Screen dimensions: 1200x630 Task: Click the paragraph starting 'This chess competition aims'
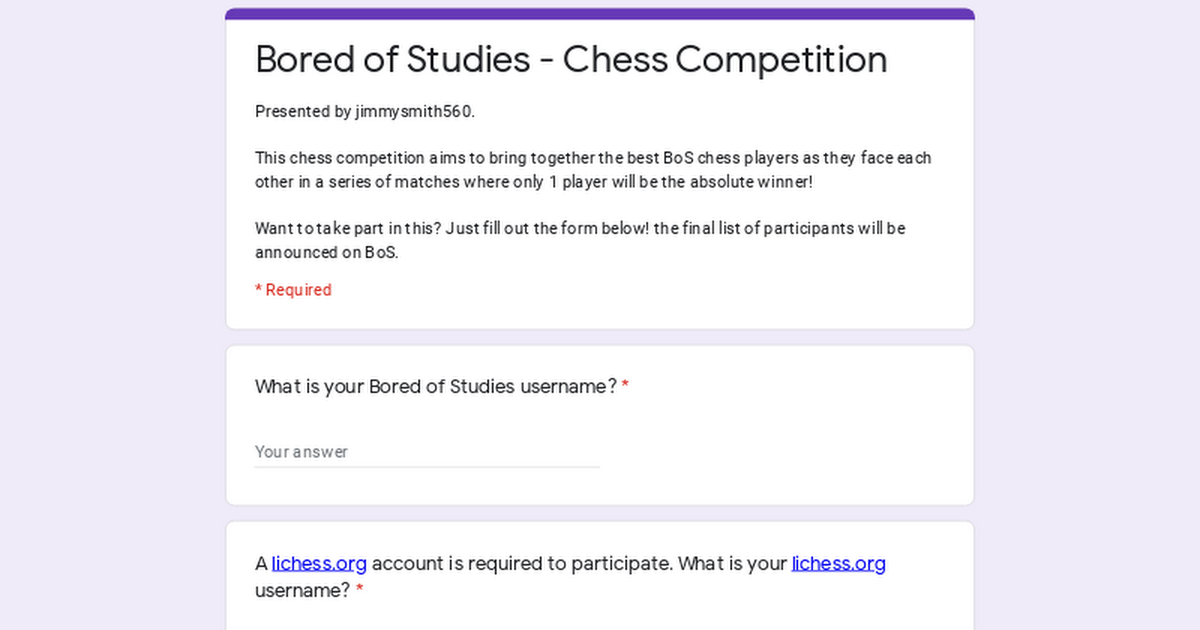[x=593, y=170]
